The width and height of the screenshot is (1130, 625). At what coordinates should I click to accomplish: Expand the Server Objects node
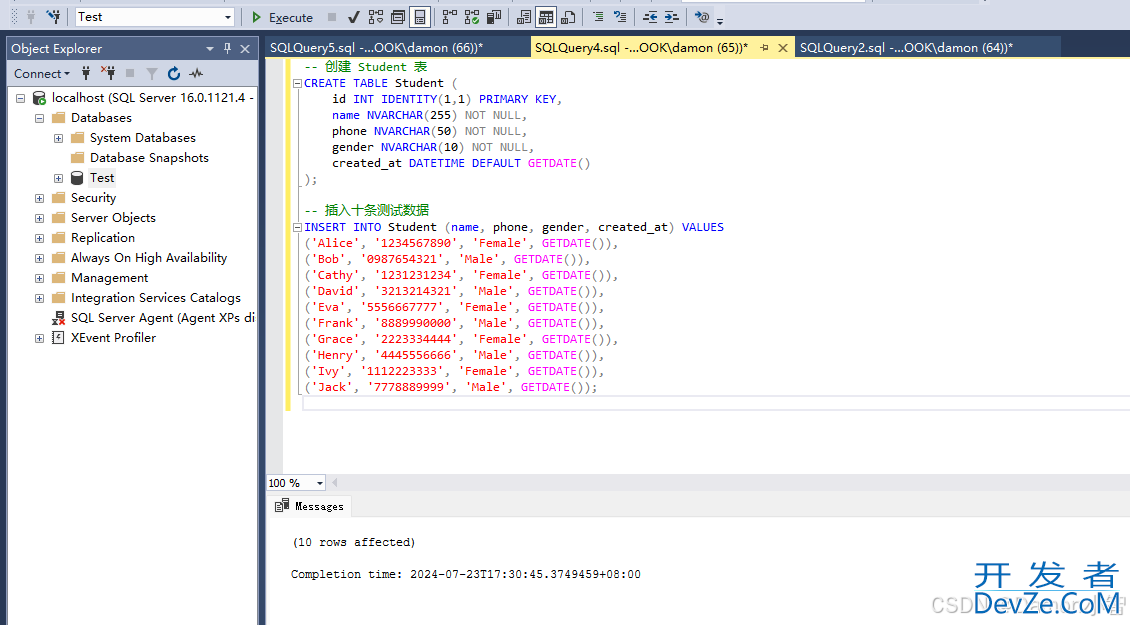pyautogui.click(x=40, y=218)
